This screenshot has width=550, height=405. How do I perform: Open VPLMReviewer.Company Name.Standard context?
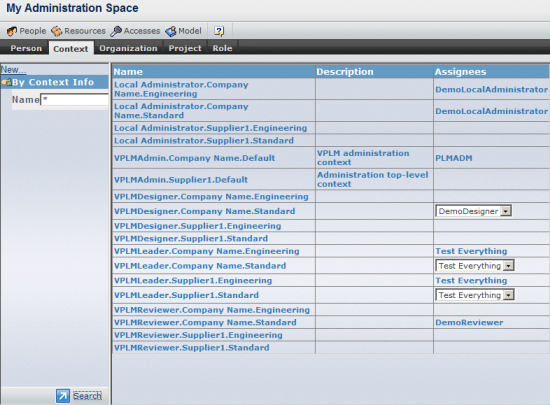pos(205,323)
